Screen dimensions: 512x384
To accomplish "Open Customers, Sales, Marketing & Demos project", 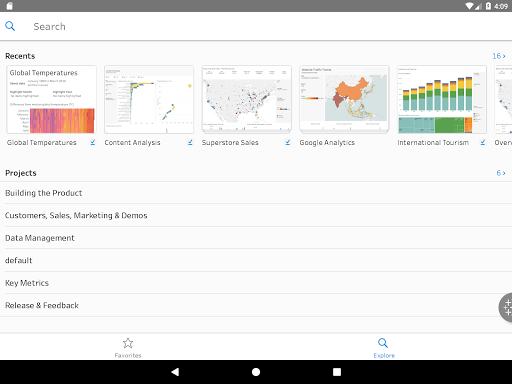I will click(x=256, y=215).
